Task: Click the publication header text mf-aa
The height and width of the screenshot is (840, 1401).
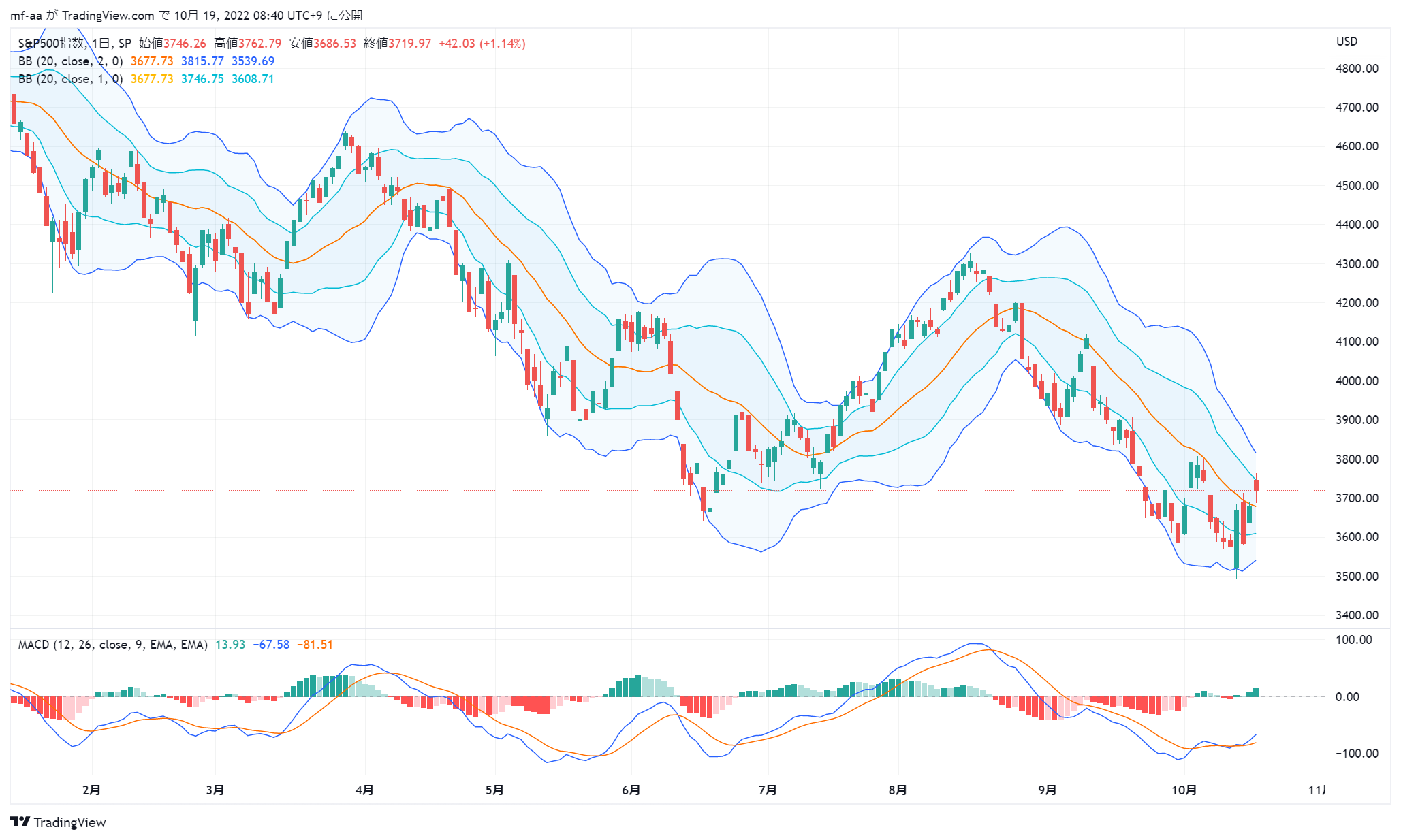Action: (x=26, y=16)
